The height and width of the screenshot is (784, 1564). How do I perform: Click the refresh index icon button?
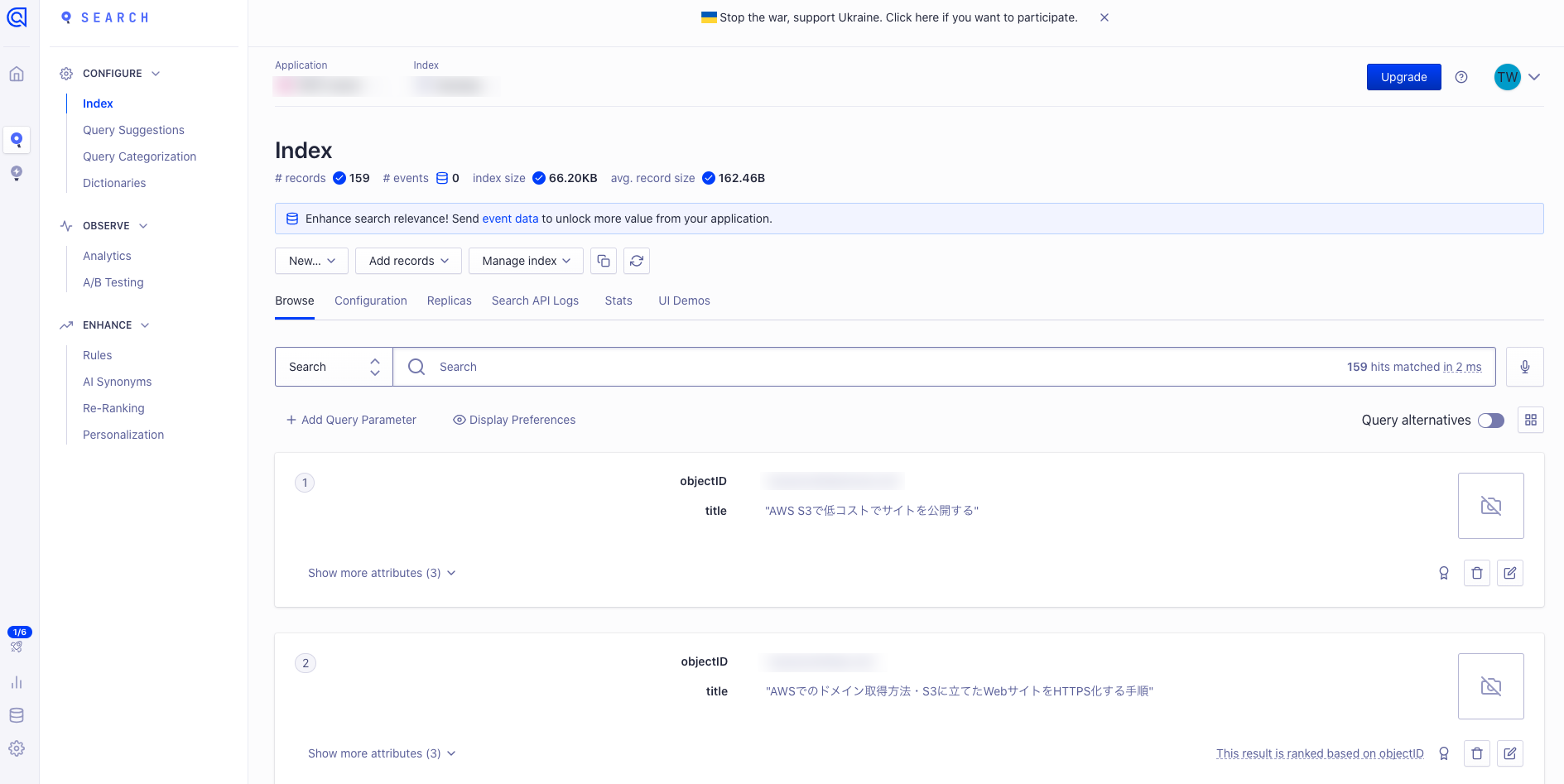pos(637,261)
